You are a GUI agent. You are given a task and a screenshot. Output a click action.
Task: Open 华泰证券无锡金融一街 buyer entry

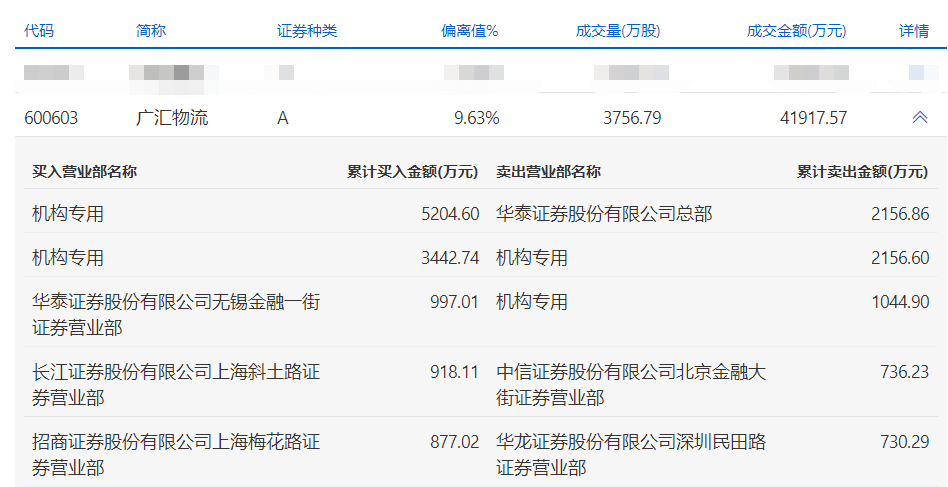coord(176,314)
